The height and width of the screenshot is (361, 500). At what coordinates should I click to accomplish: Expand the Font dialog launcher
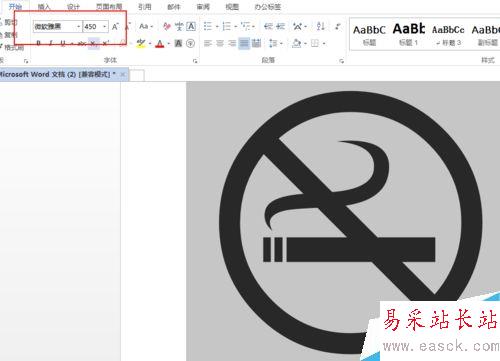(195, 61)
